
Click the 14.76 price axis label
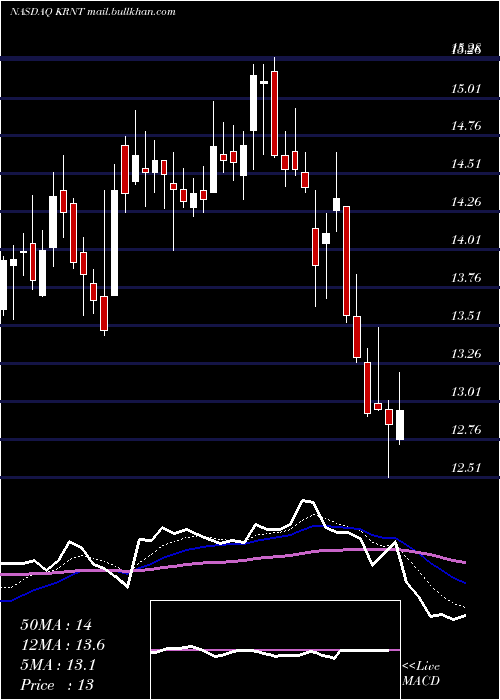(x=466, y=126)
